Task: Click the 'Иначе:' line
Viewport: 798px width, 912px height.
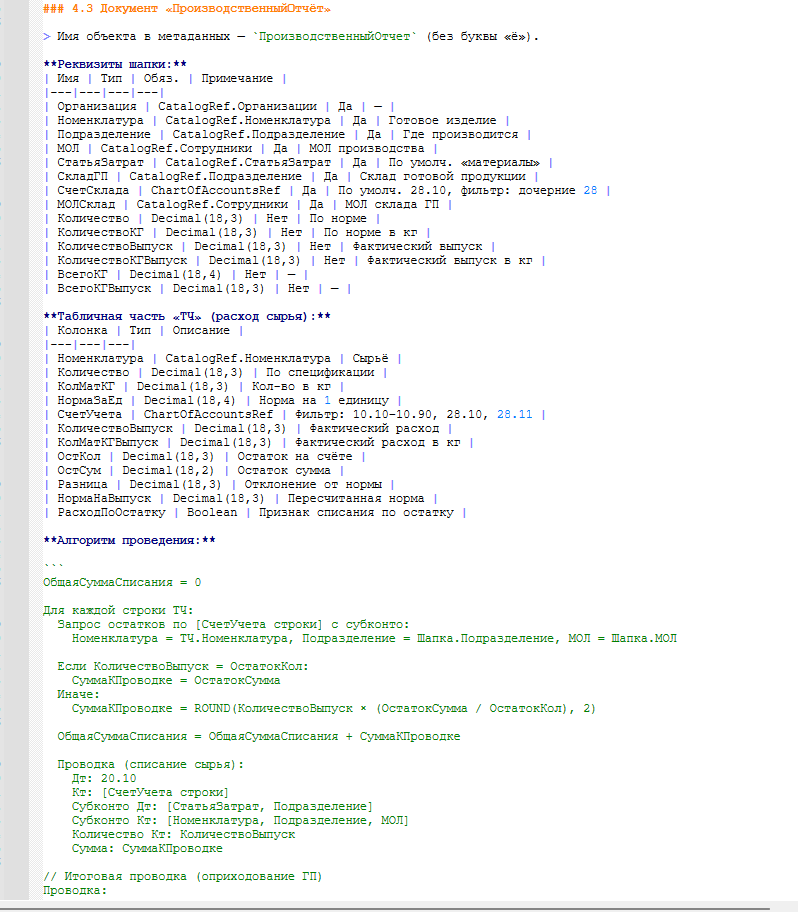Action: pos(79,694)
